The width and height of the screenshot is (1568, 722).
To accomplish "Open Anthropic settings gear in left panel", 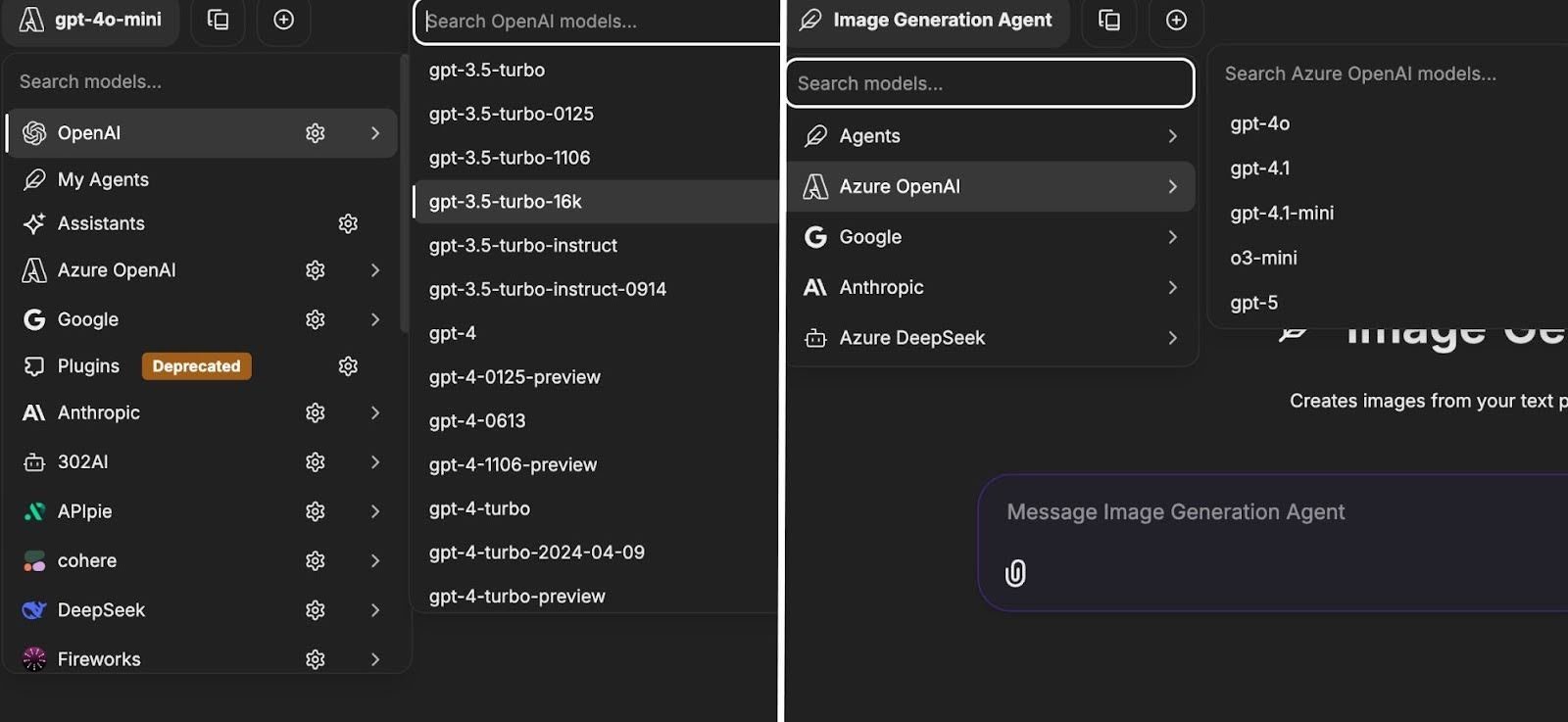I will (x=315, y=413).
